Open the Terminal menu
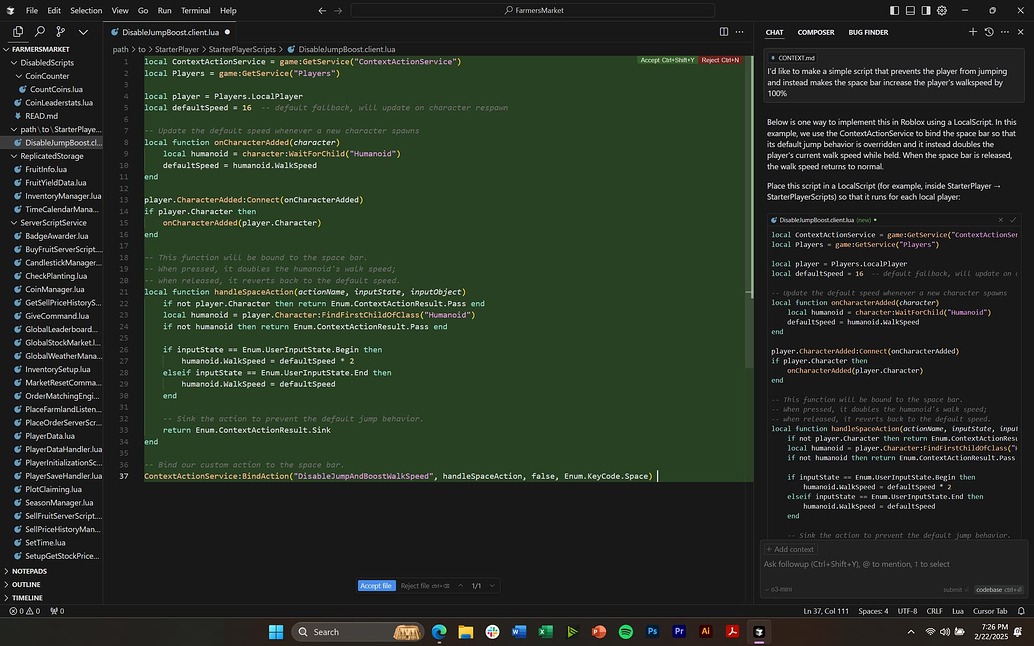 click(x=195, y=11)
